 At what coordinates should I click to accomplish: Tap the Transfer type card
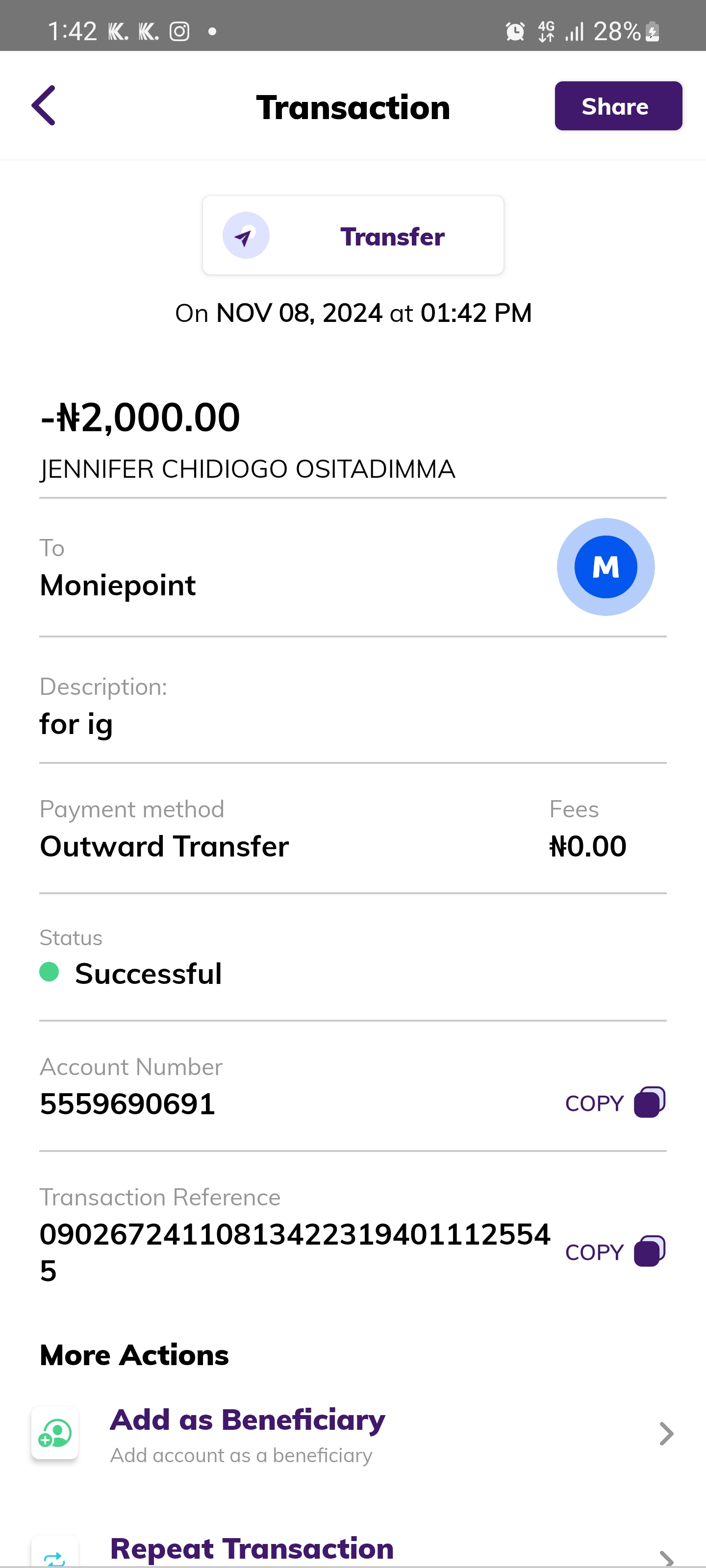click(353, 236)
